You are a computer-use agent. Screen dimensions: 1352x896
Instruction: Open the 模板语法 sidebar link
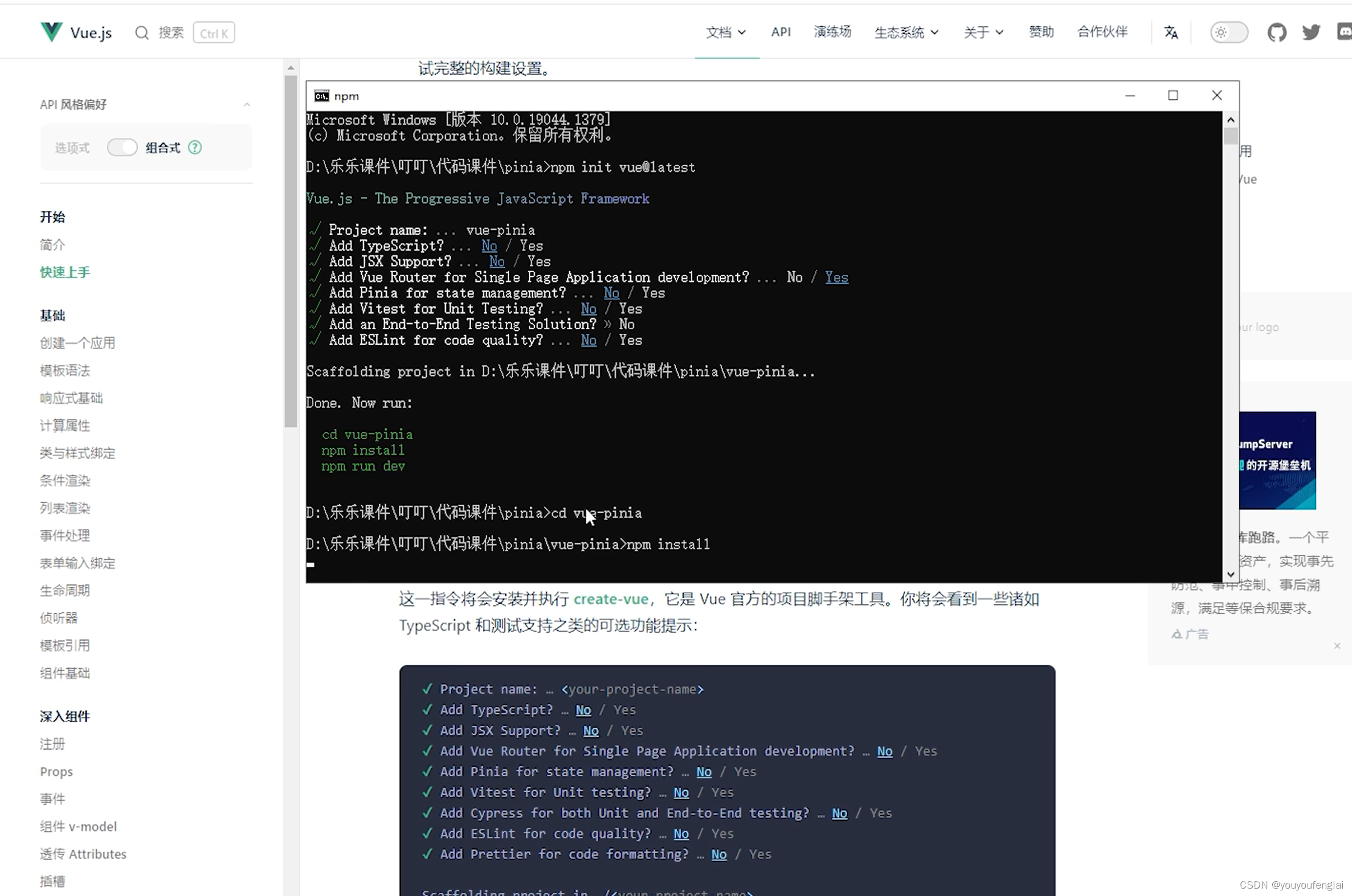pos(65,371)
